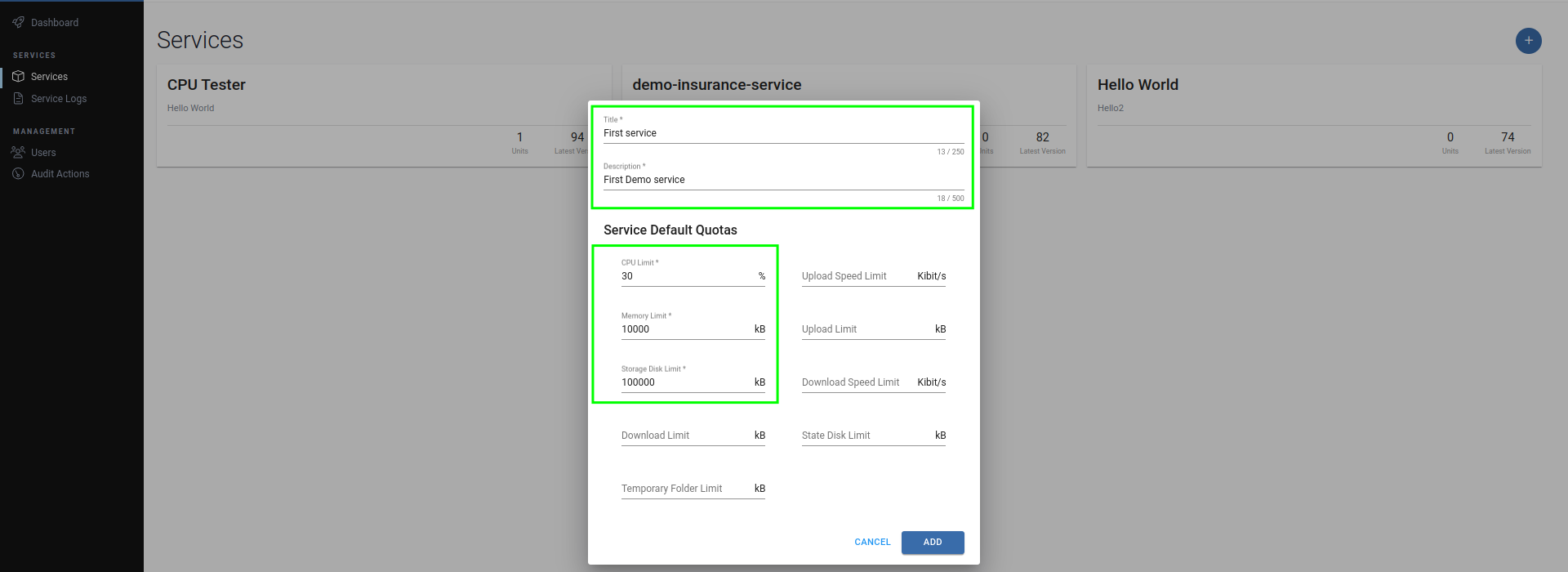1568x572 pixels.
Task: Click 'Hello World' description under CPU Tester
Action: (190, 108)
